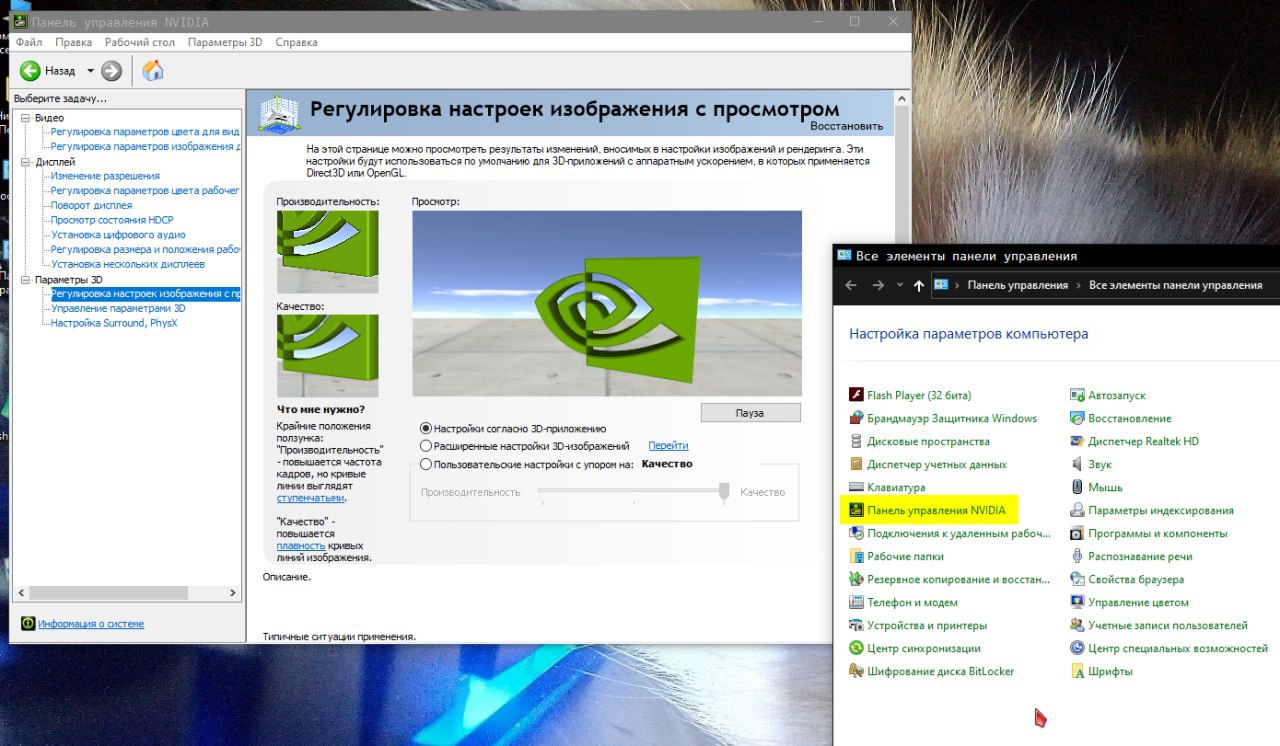Click Панель управления breadcrumb in address bar

(1018, 285)
